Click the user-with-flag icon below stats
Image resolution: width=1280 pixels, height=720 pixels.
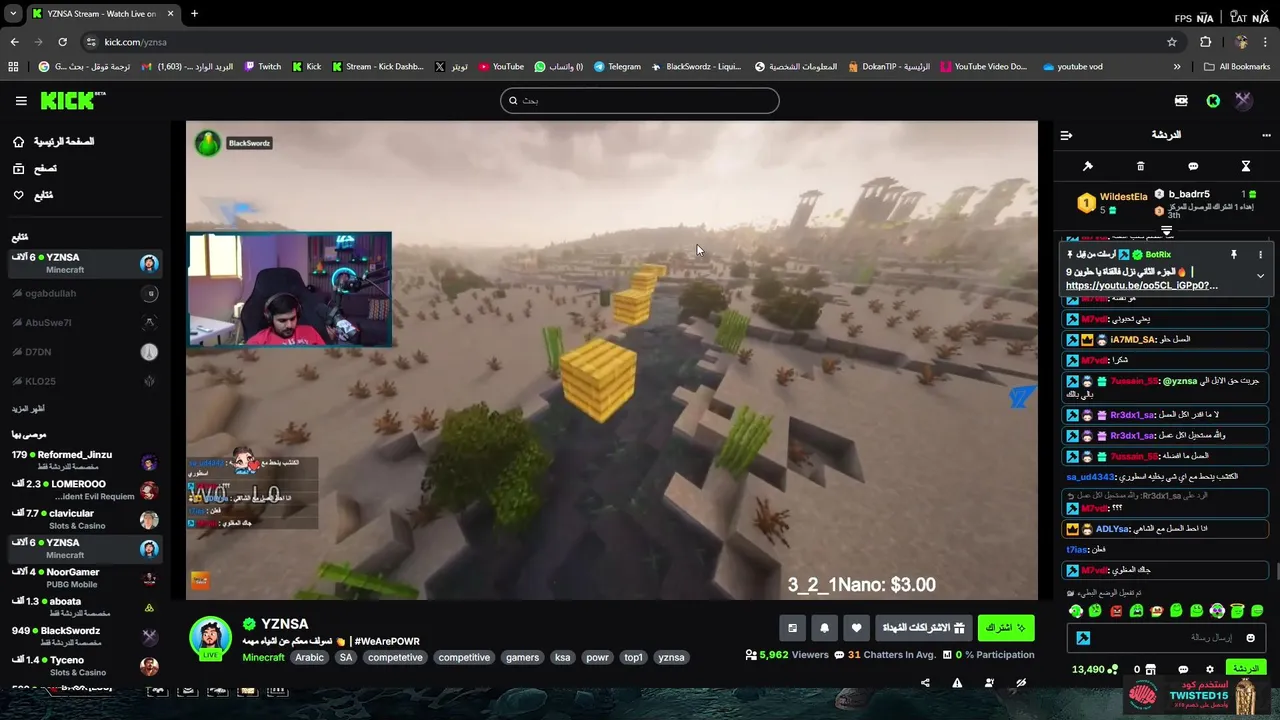[x=989, y=683]
